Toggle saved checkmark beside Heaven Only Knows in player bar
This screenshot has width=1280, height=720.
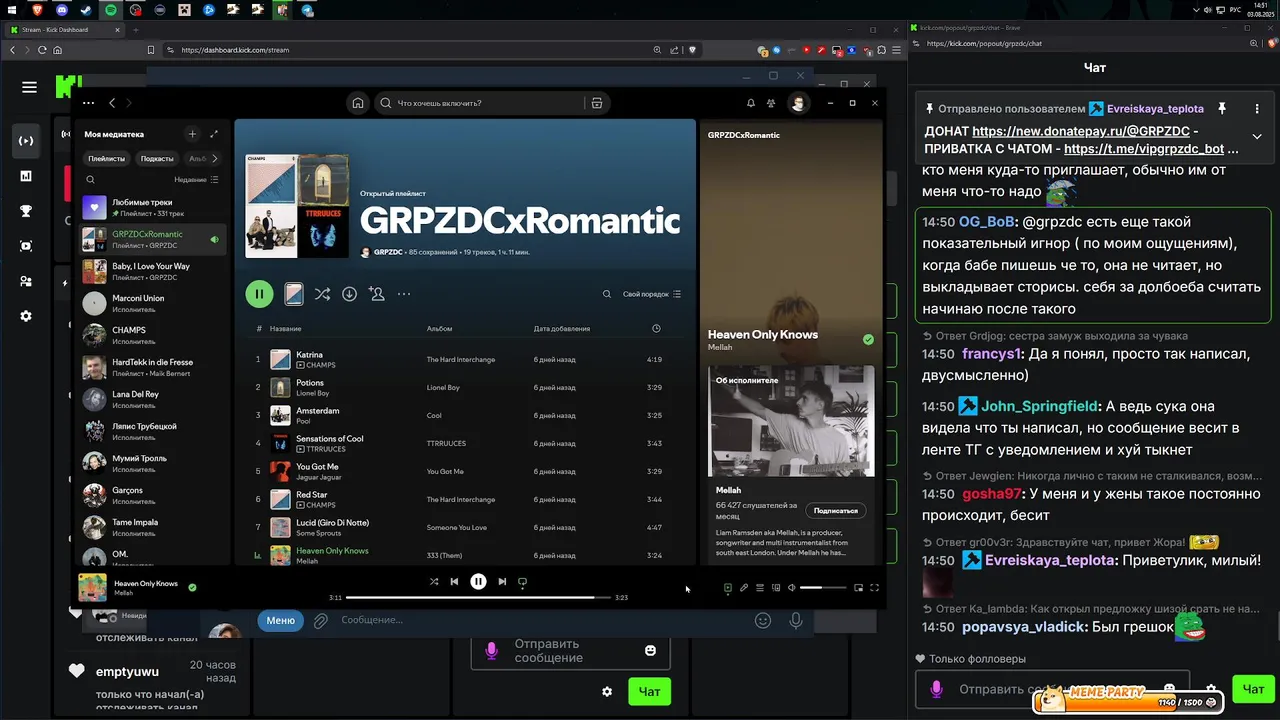(192, 588)
